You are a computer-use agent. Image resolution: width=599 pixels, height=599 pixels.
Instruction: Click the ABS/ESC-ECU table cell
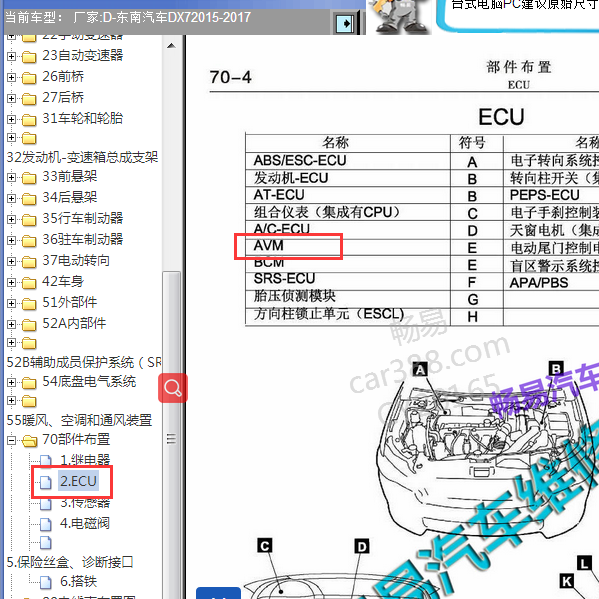click(347, 160)
